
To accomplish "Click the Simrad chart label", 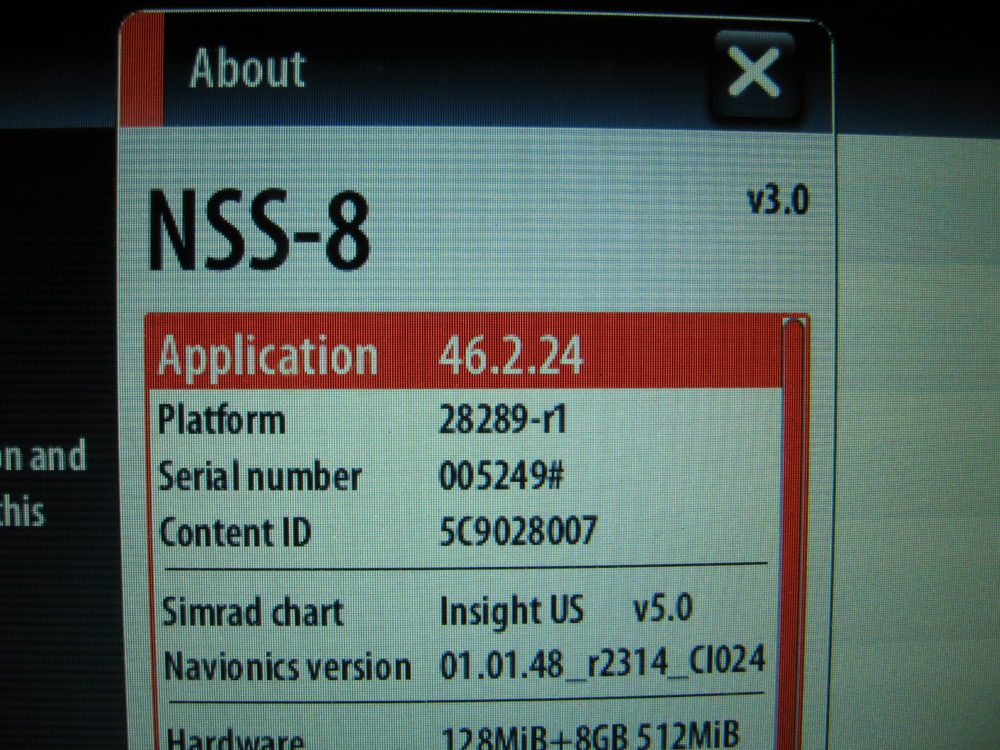I will (253, 612).
